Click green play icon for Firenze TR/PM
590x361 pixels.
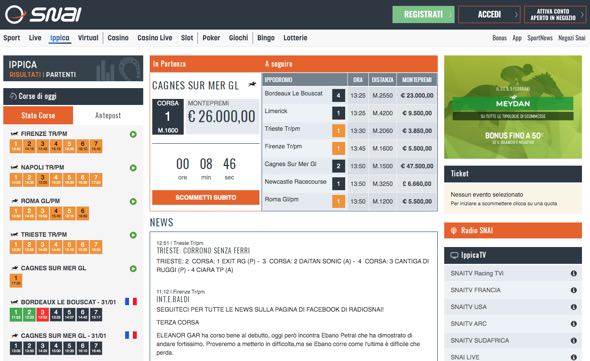click(x=133, y=134)
